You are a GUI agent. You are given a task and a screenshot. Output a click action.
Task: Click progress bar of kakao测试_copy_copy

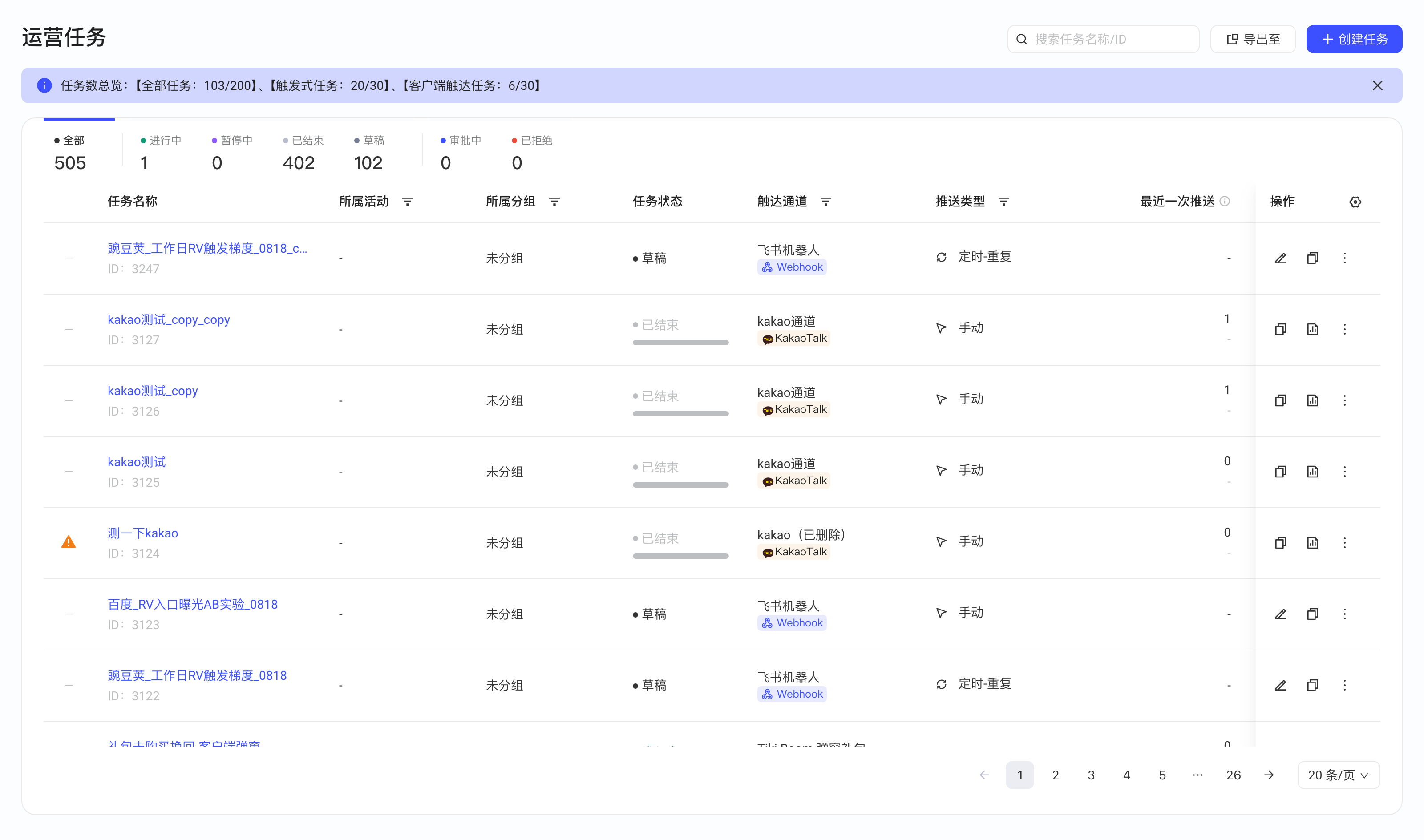tap(680, 343)
